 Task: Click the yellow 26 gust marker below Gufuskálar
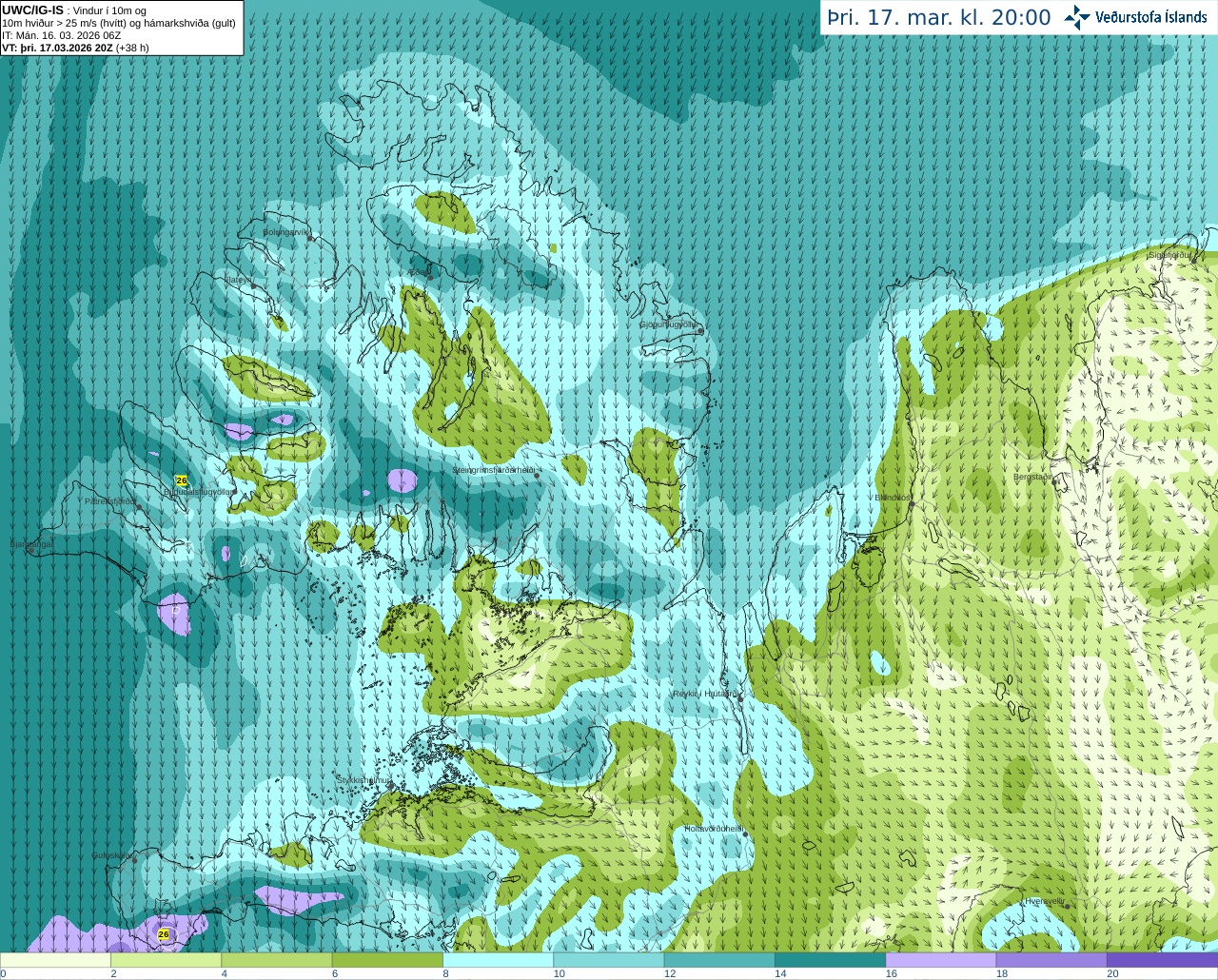coord(164,935)
